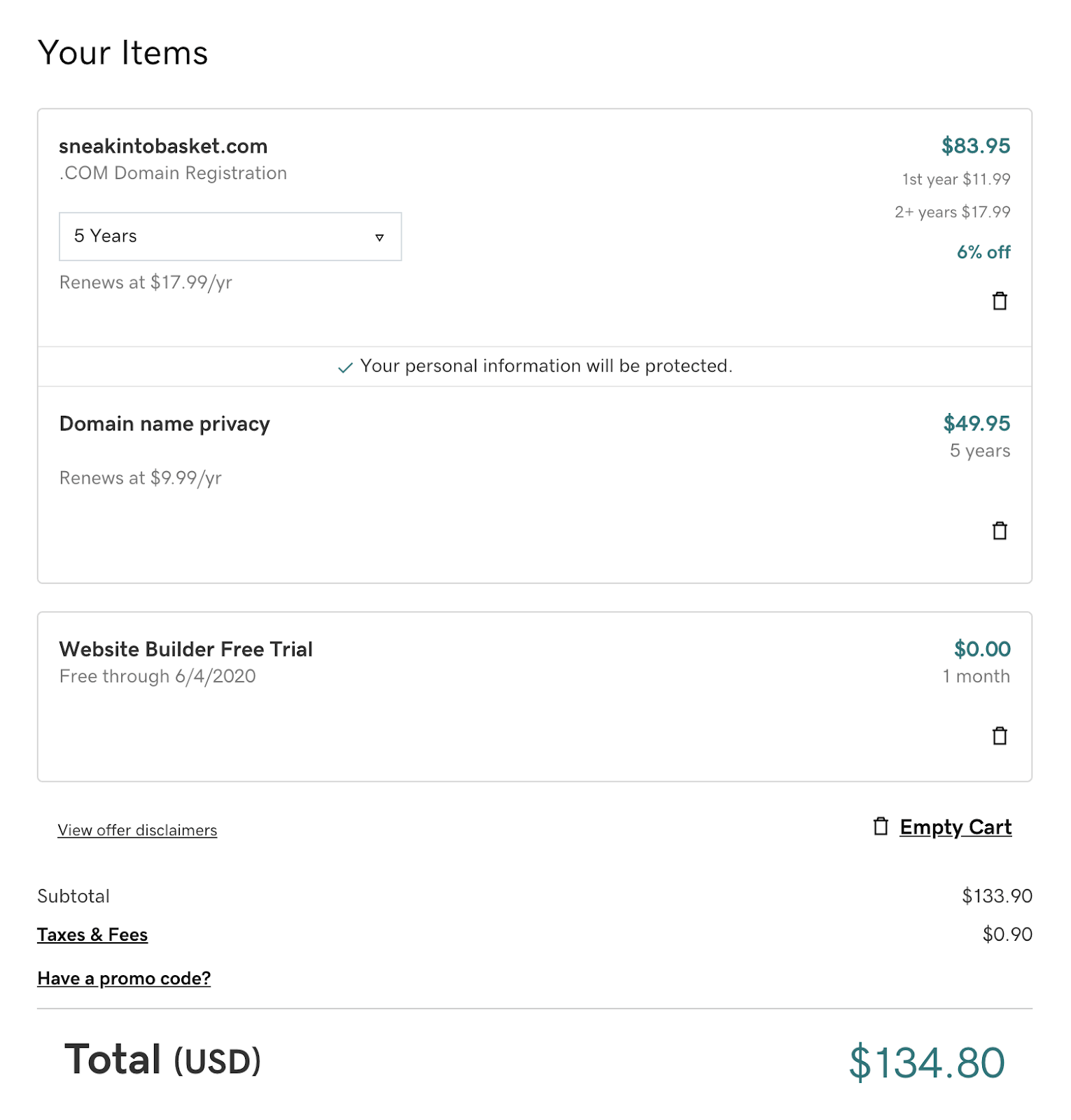Click the $134.80 total amount
The width and height of the screenshot is (1071, 1120).
point(927,1062)
